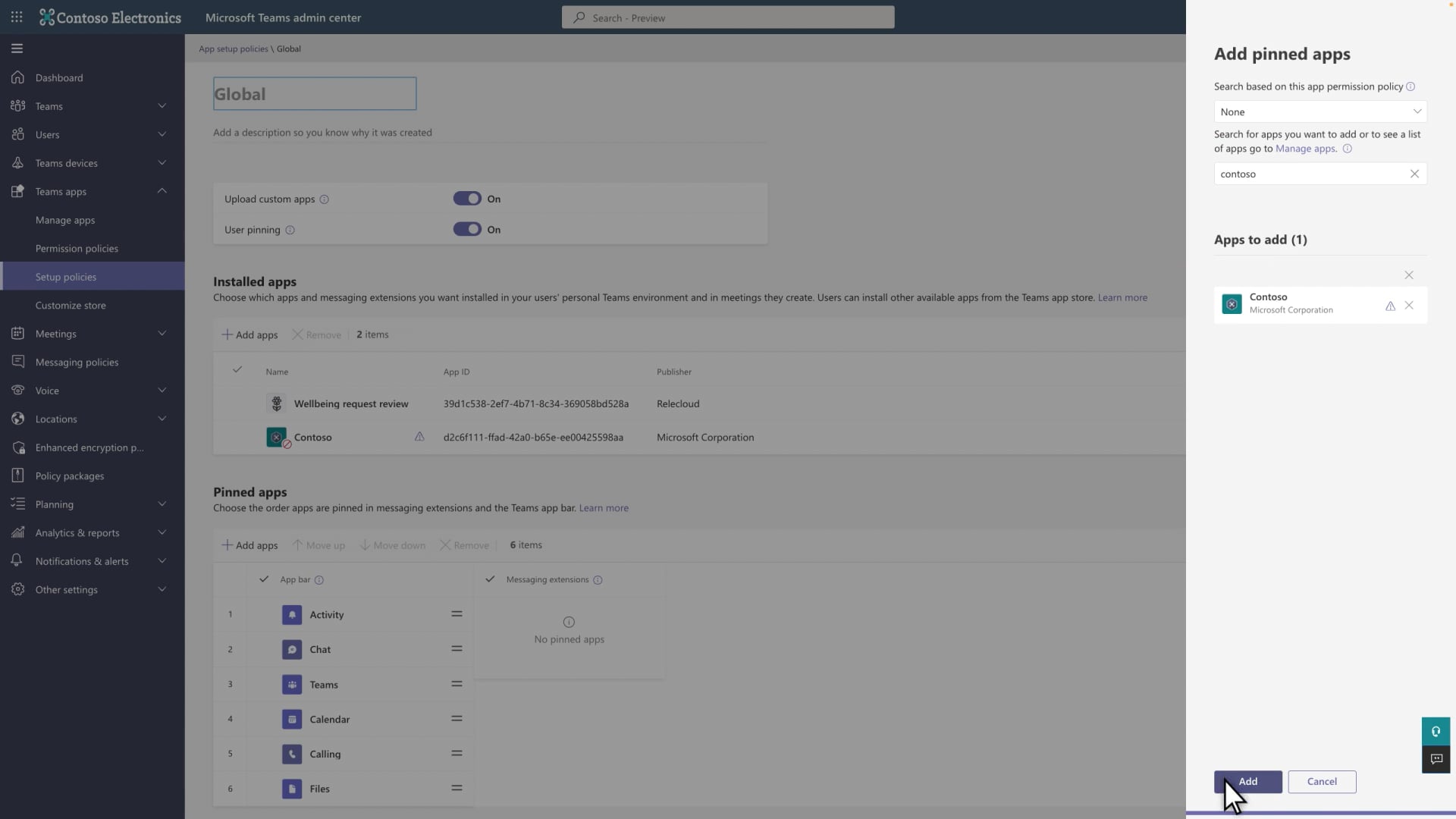Click the Notifications & alerts bell icon
This screenshot has width=1456, height=819.
tap(17, 560)
